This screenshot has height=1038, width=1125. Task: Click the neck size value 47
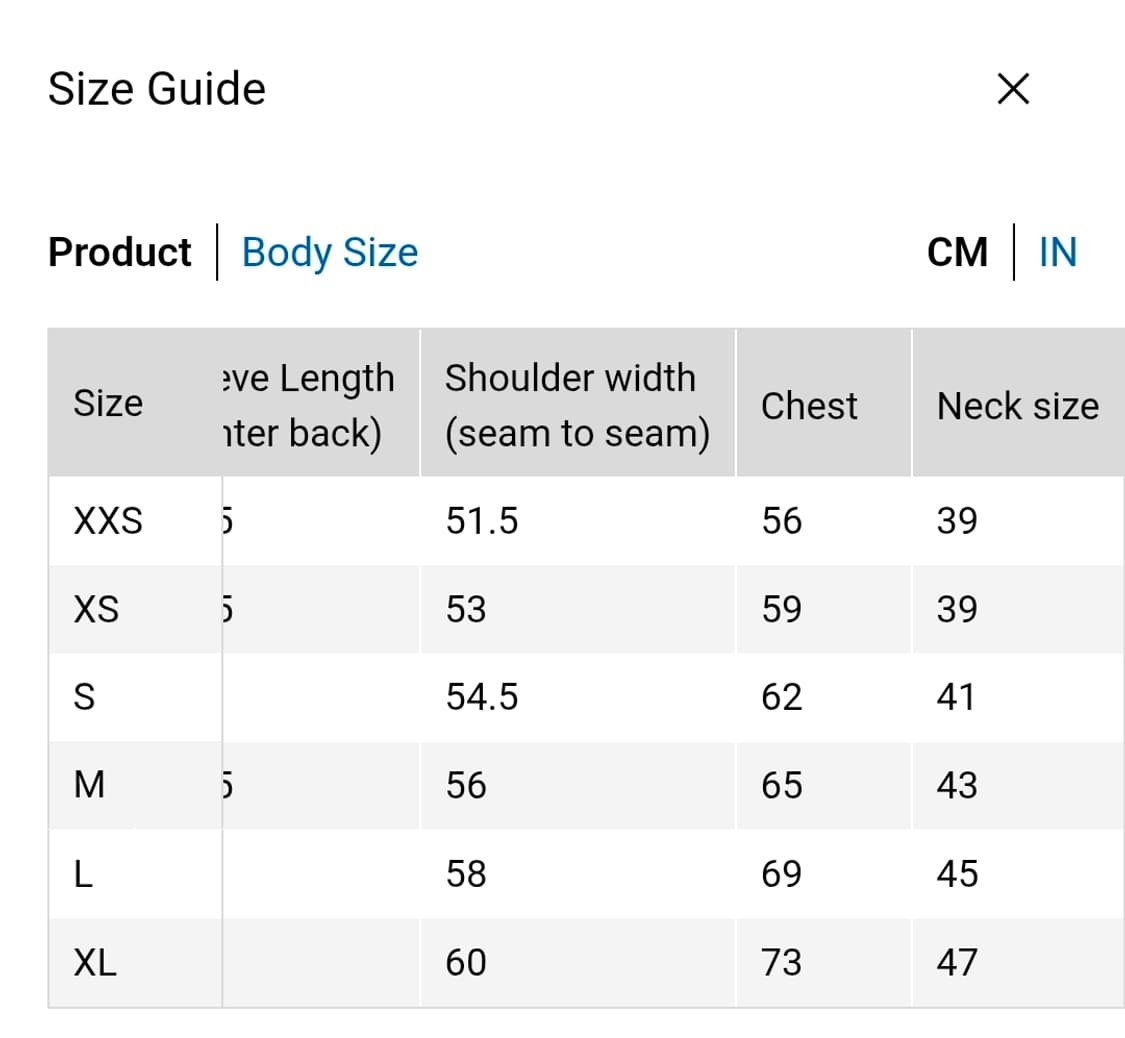(957, 962)
